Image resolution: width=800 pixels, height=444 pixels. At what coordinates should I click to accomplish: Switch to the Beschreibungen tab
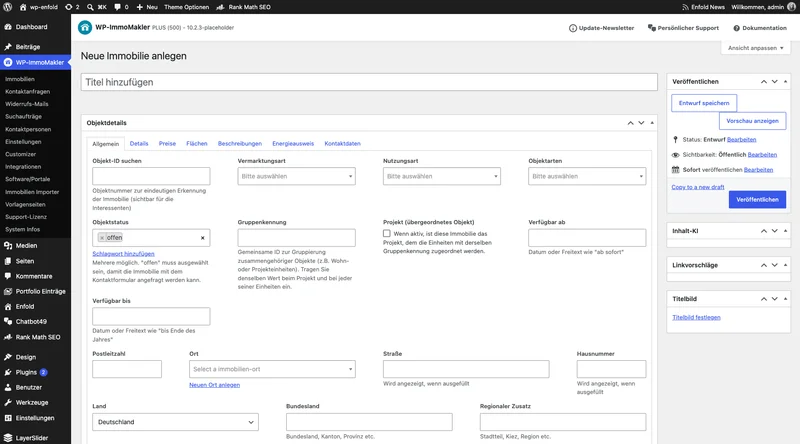tap(240, 144)
